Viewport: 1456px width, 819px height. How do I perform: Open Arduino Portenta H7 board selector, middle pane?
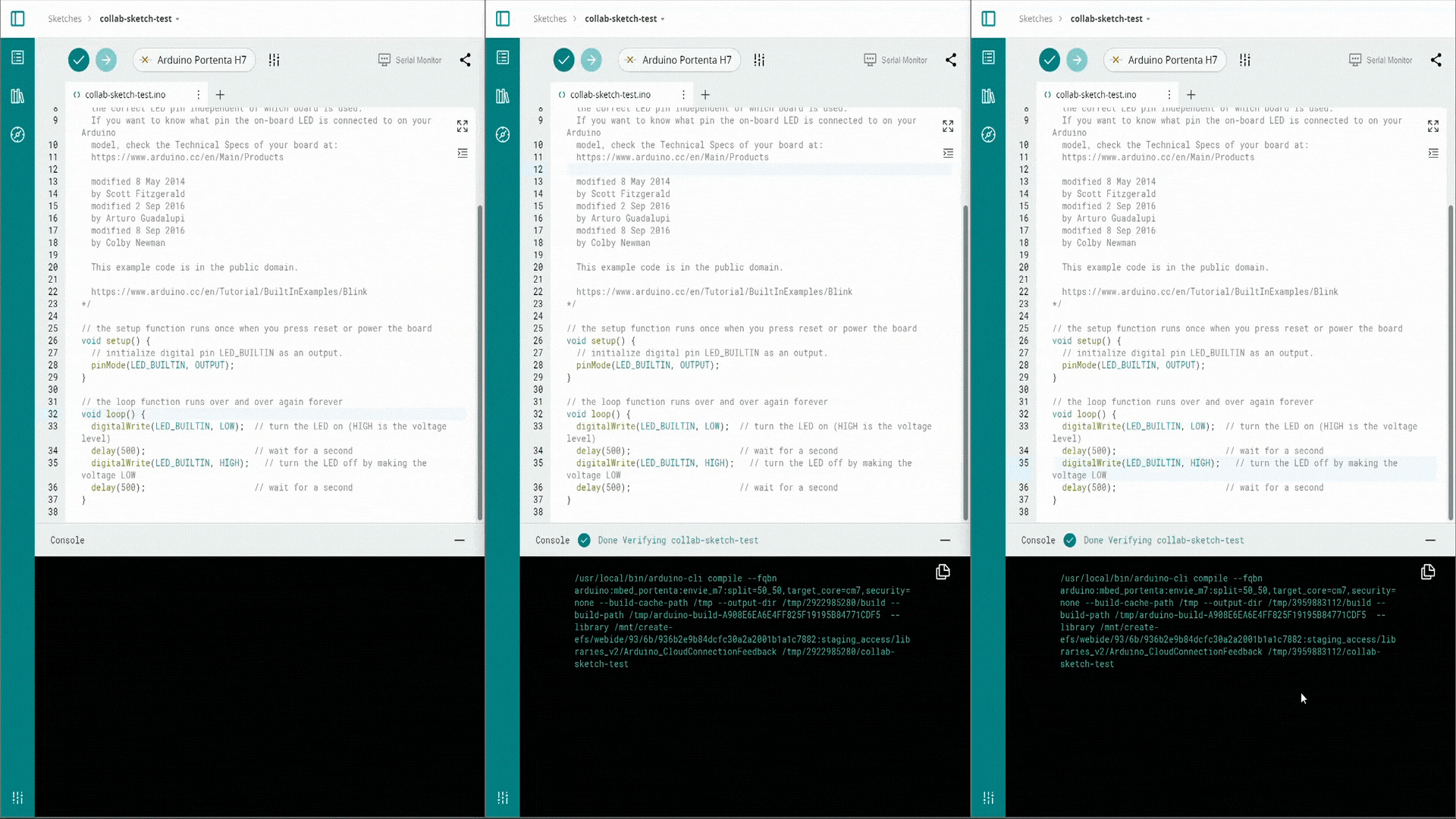[678, 60]
